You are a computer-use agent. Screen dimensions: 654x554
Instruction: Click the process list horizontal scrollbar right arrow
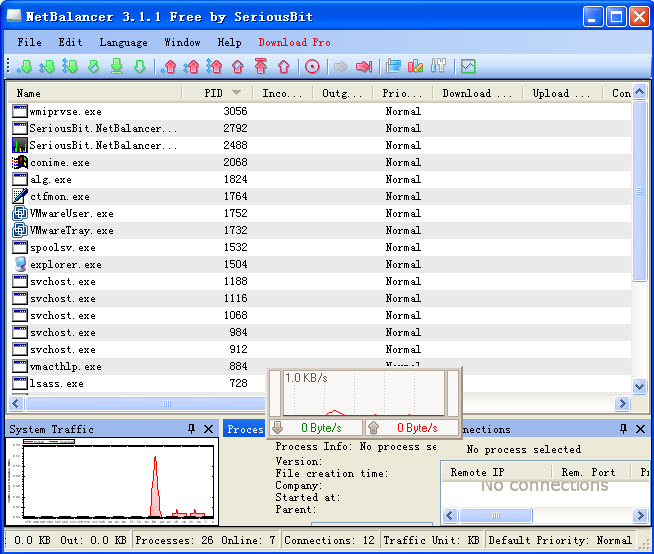point(622,404)
